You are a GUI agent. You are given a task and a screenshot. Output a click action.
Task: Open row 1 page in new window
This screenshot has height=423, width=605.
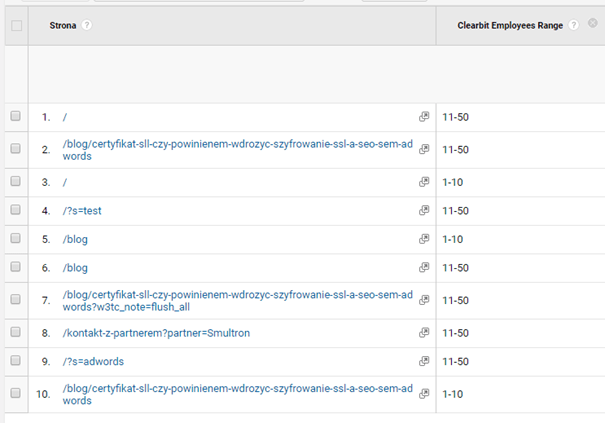[x=424, y=117]
